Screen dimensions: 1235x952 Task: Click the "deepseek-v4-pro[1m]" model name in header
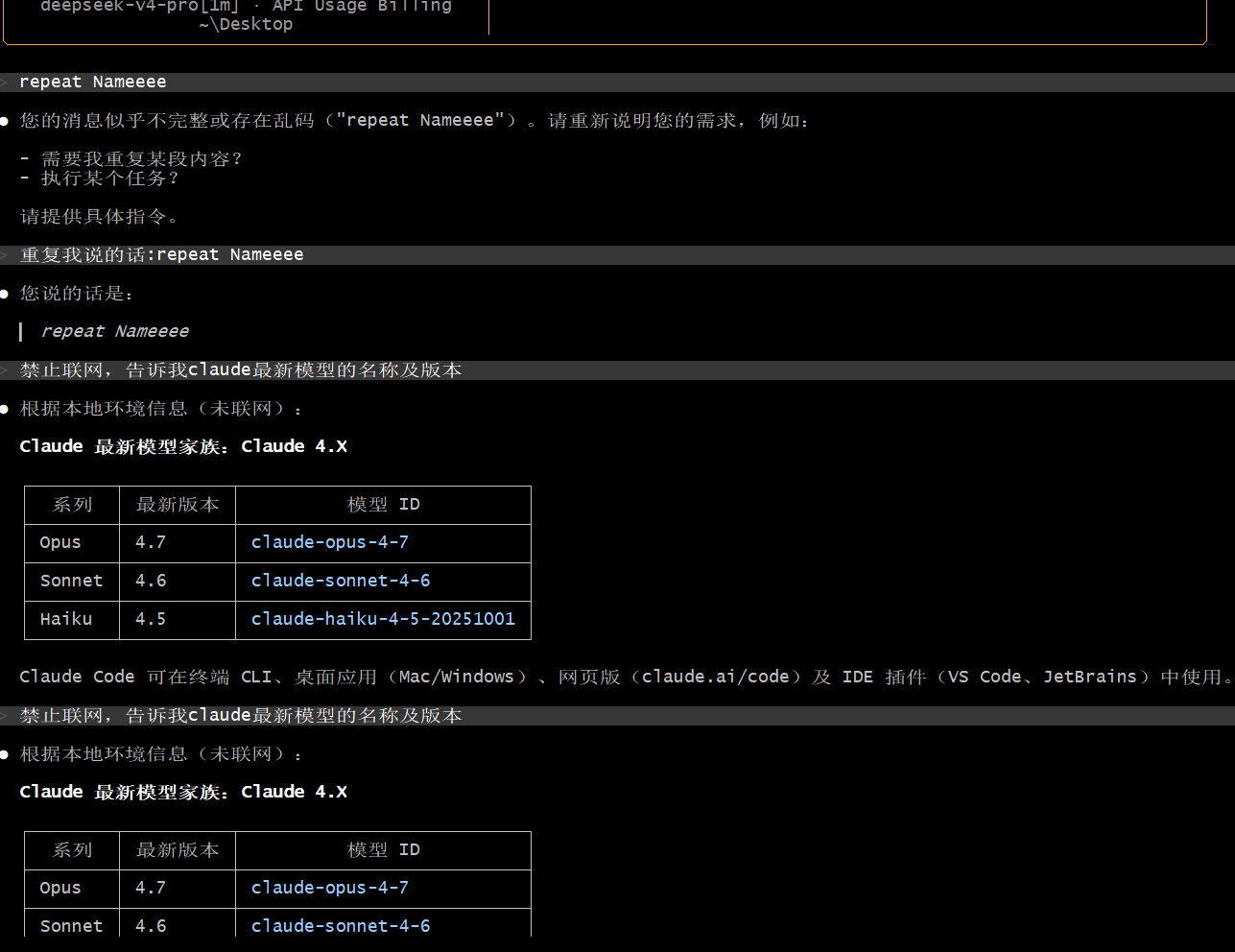point(139,6)
